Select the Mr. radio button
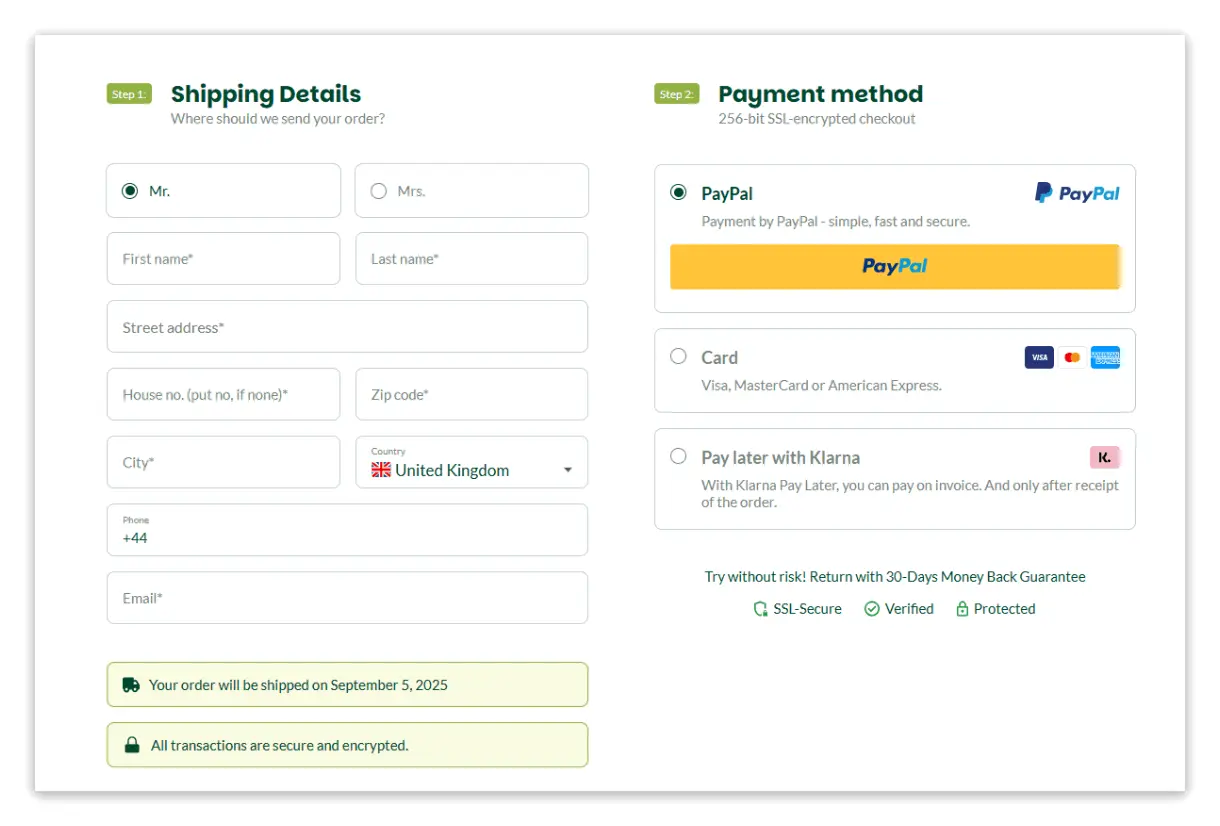The image size is (1220, 826). pos(130,191)
